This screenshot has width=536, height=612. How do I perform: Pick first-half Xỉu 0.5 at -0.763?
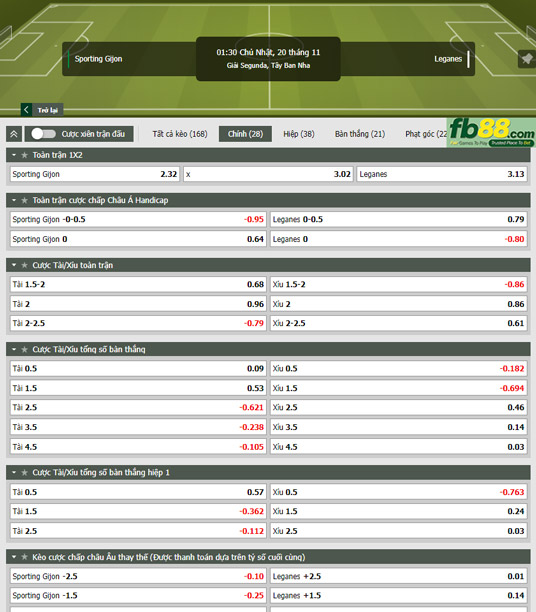pyautogui.click(x=399, y=492)
